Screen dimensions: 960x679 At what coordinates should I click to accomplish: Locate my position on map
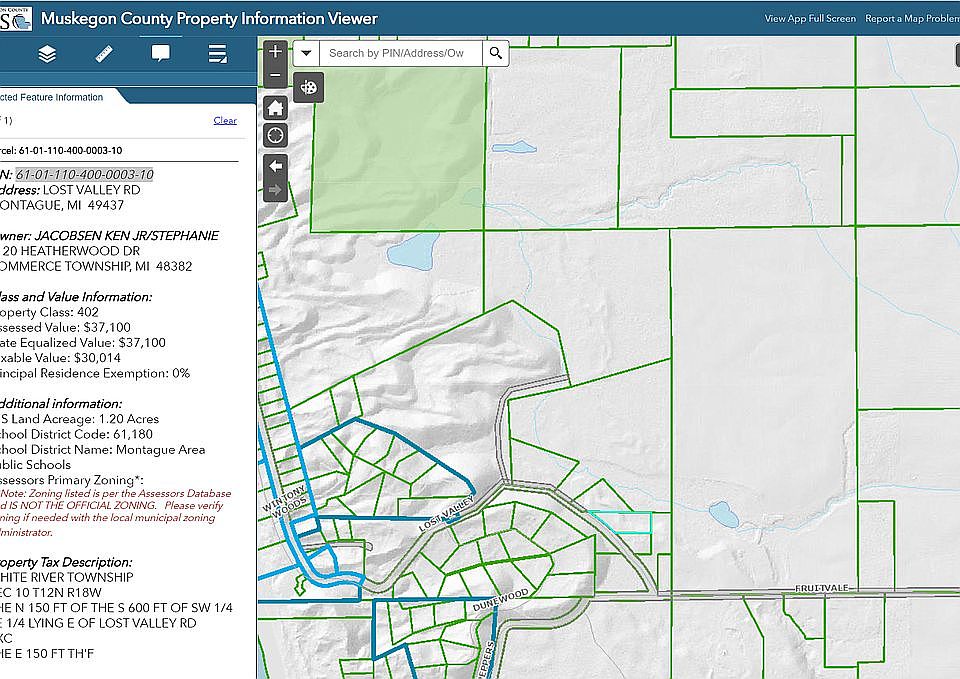(275, 135)
